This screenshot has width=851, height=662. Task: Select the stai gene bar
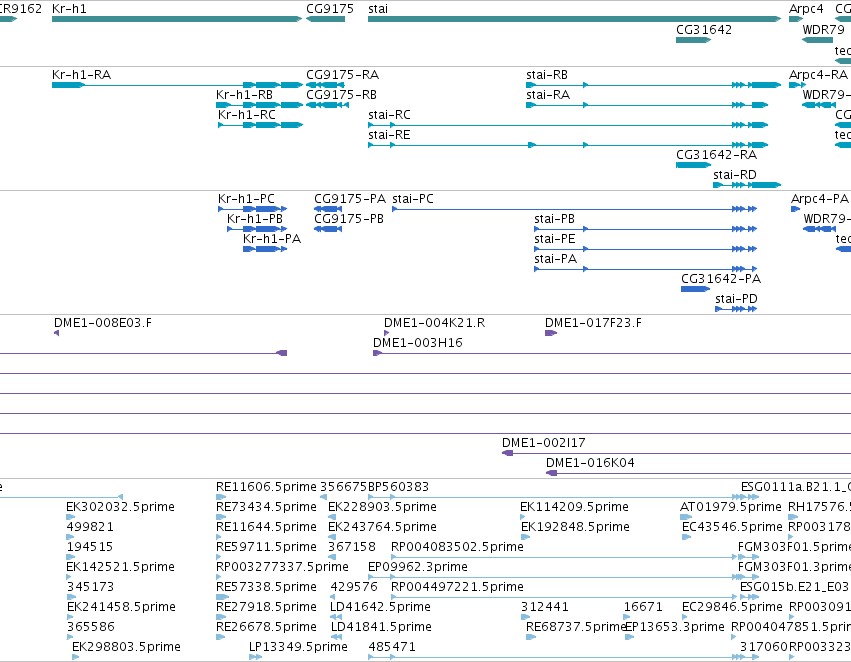click(x=574, y=19)
